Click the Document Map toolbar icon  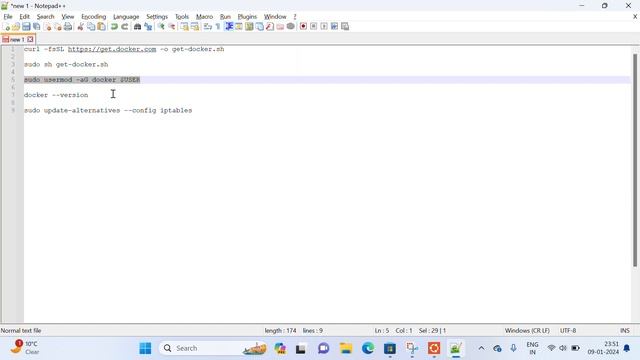[249, 27]
